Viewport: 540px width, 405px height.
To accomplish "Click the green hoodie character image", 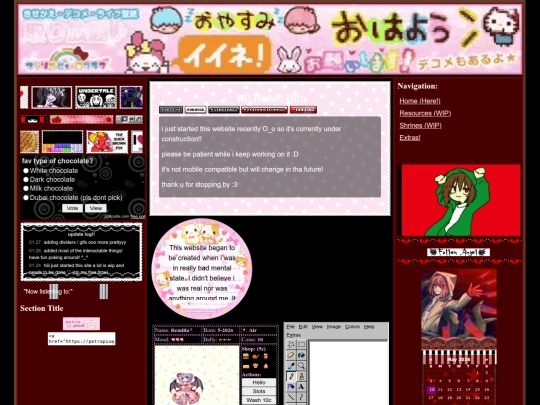I will (x=461, y=200).
